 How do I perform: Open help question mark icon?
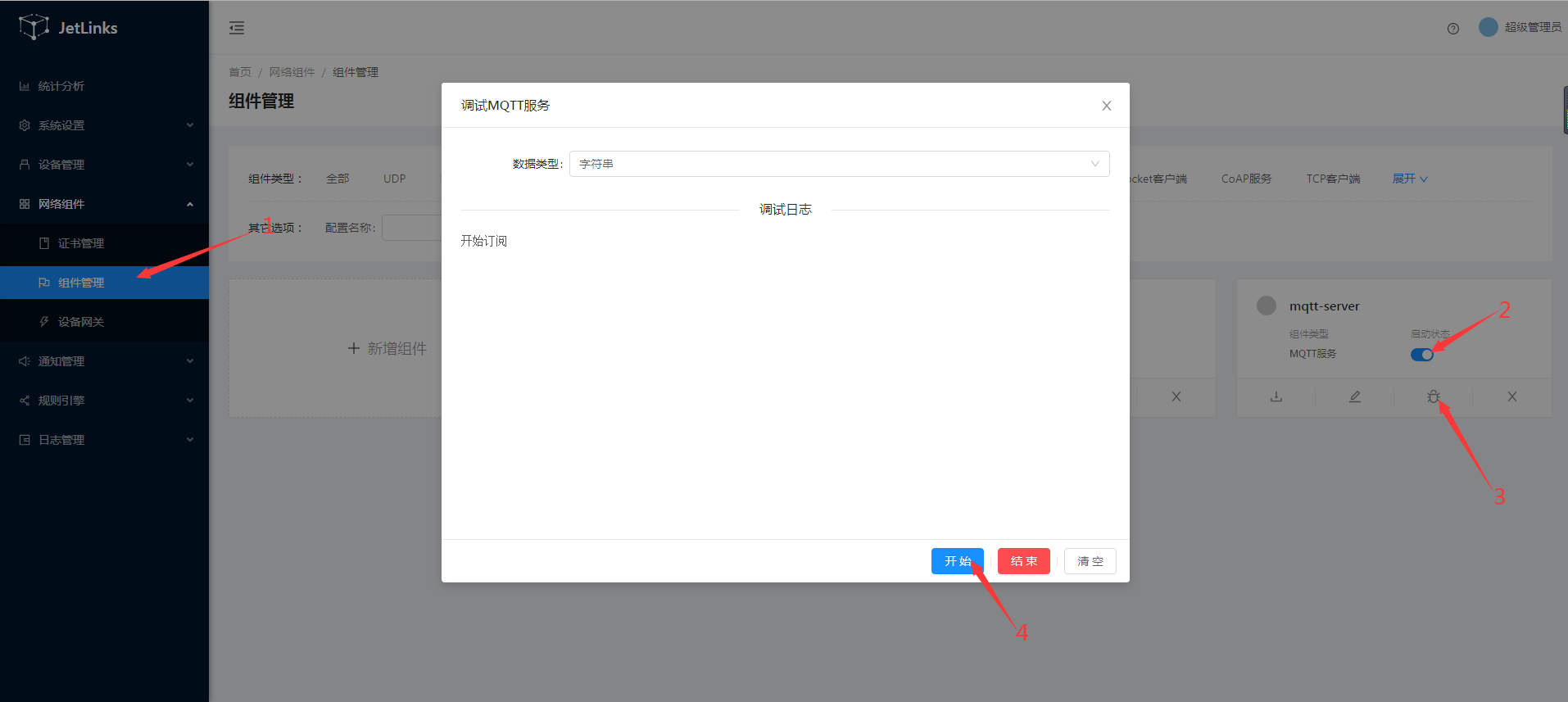coord(1453,29)
